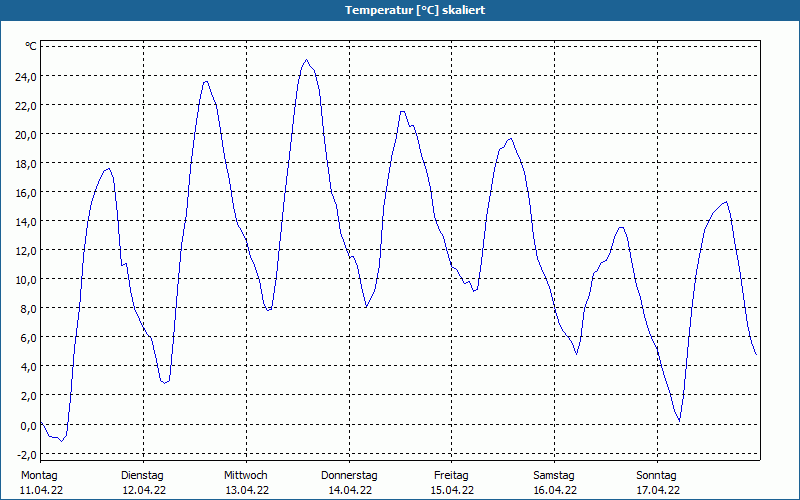This screenshot has height=500, width=800.
Task: Select the Samstag day label
Action: pos(554,475)
